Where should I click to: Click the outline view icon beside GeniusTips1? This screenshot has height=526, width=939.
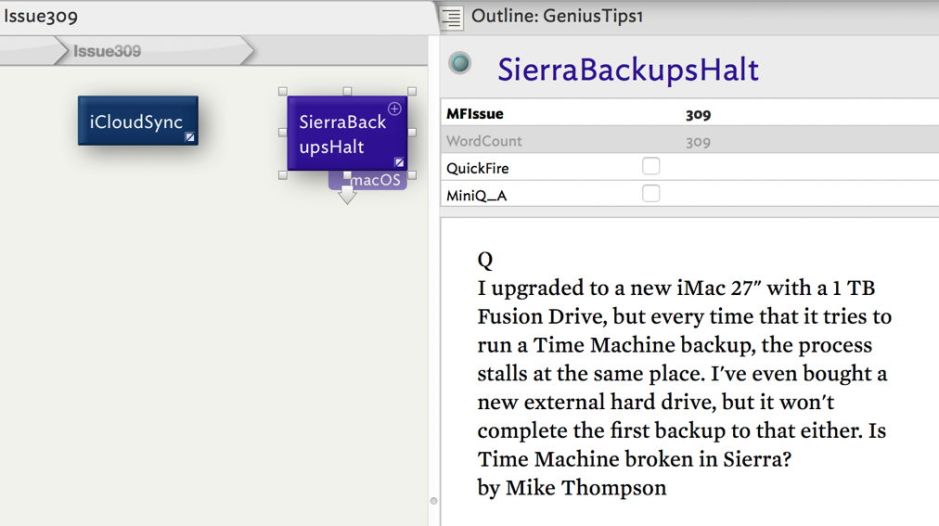point(453,17)
